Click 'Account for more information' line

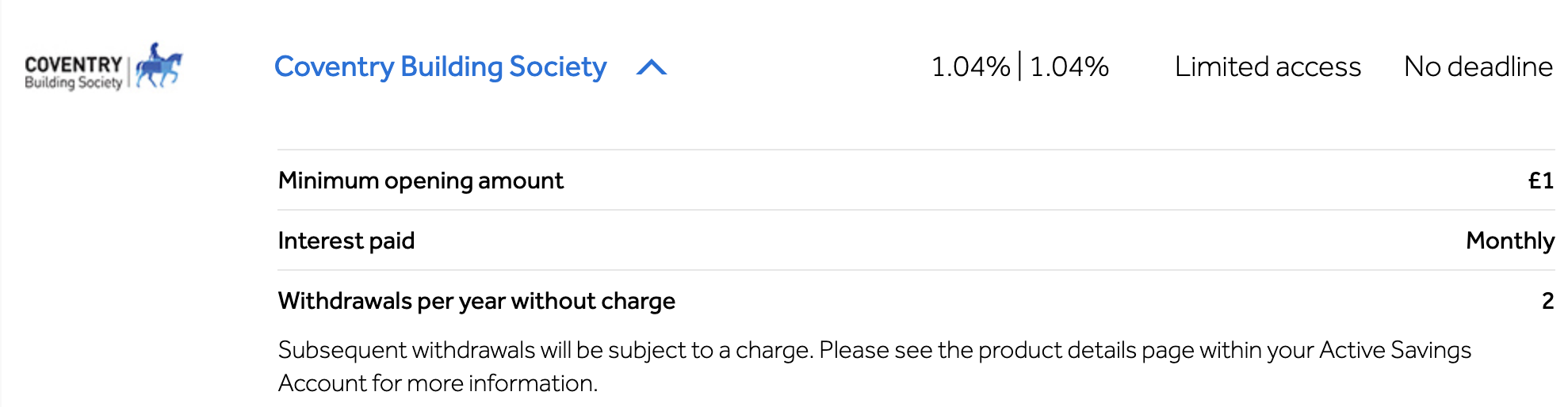coord(438,383)
